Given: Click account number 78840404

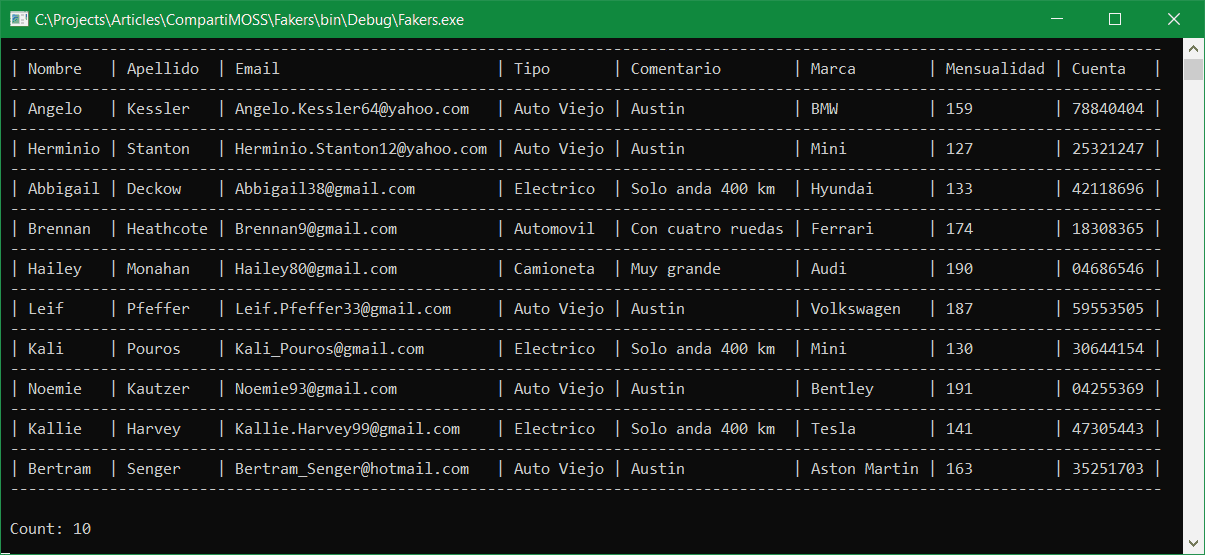Looking at the screenshot, I should pyautogui.click(x=1108, y=109).
